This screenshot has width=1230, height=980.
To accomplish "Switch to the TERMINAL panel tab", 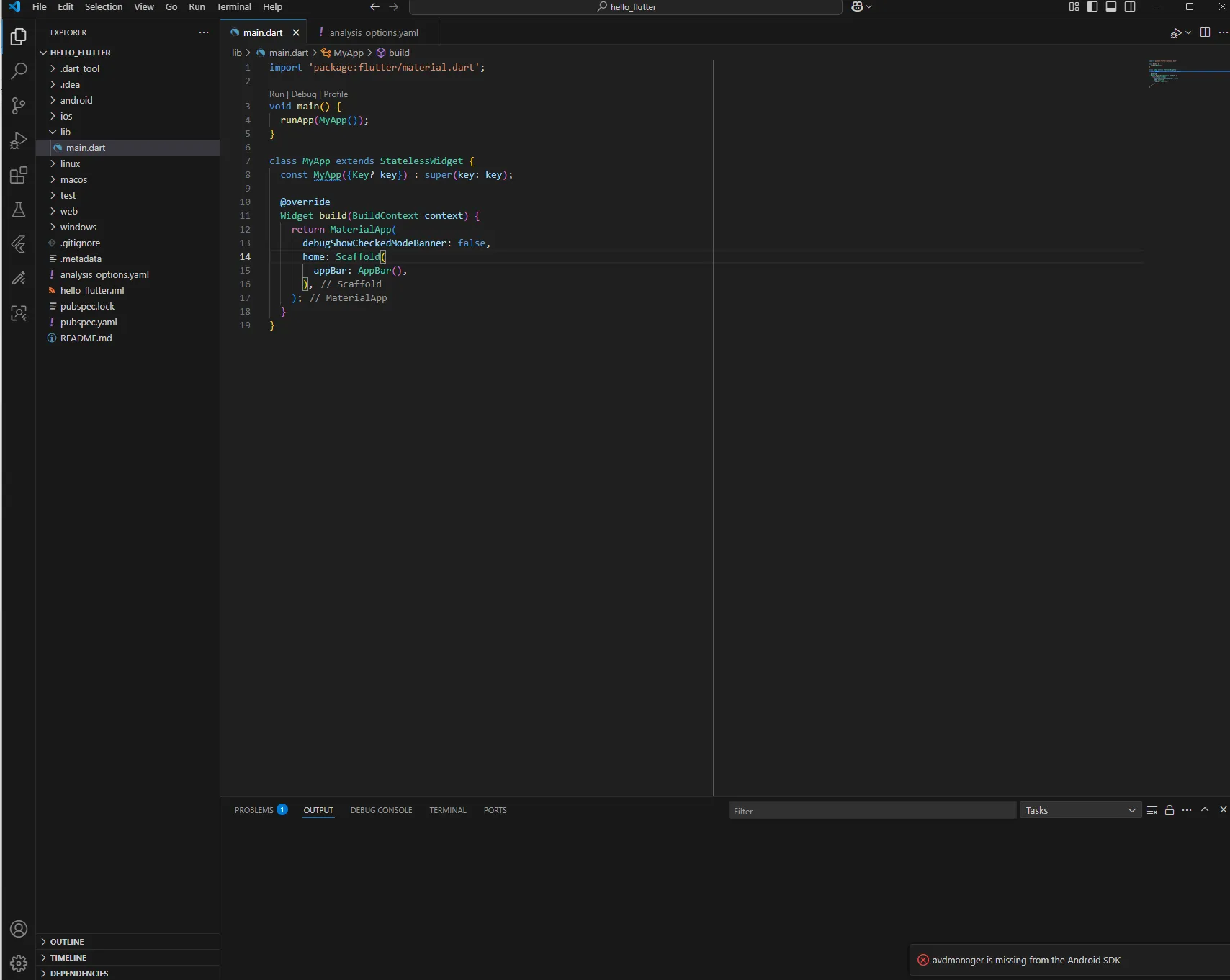I will pos(448,810).
